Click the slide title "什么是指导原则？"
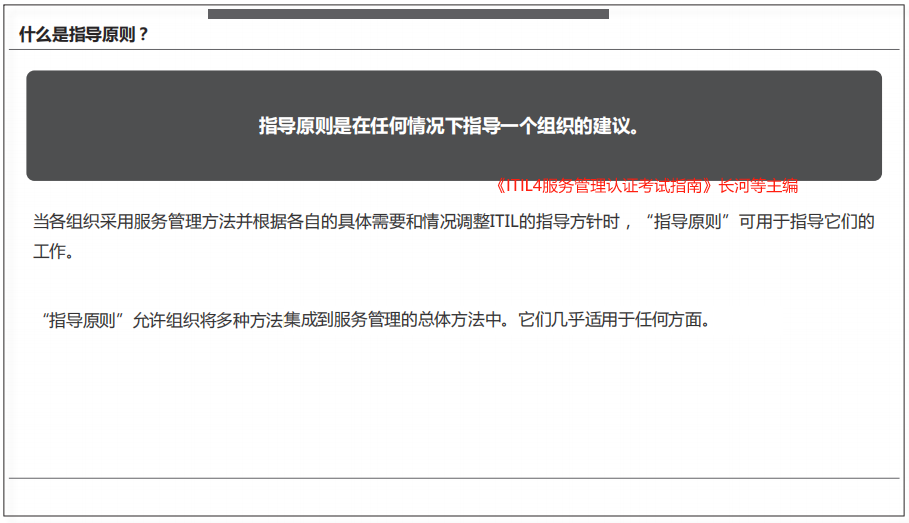 pos(84,34)
